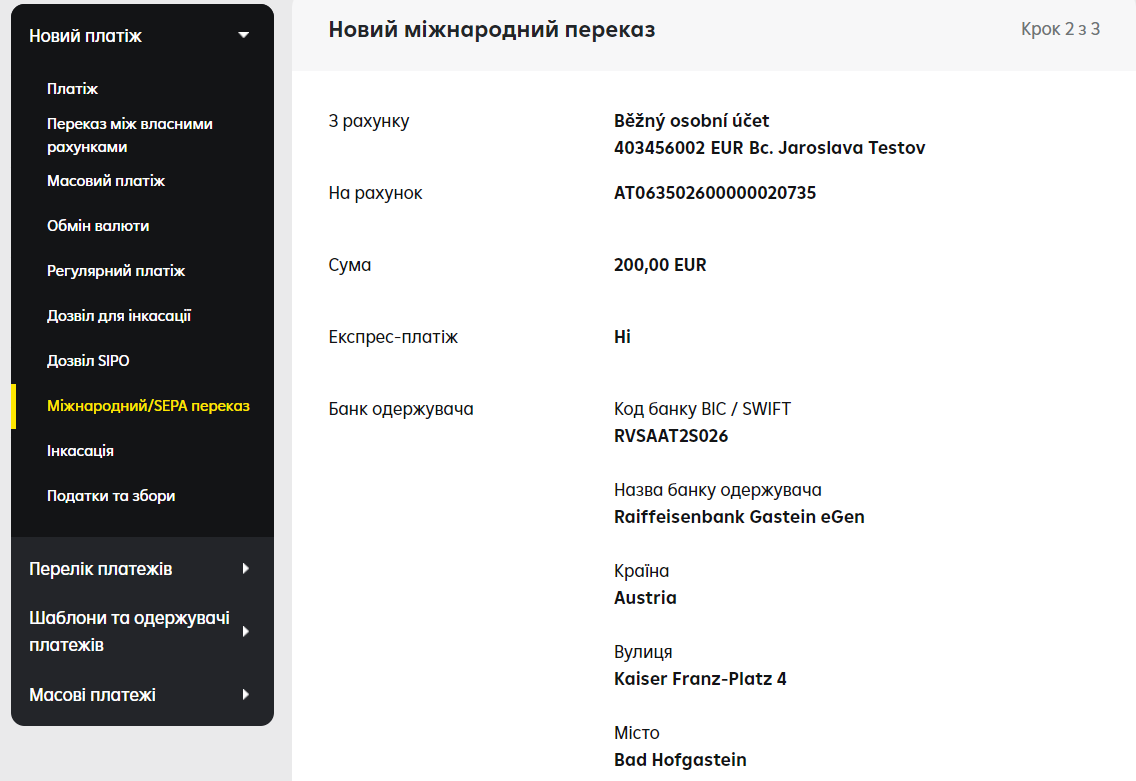Click heading Новий міжнародний переказ
This screenshot has height=781, width=1136.
(492, 29)
